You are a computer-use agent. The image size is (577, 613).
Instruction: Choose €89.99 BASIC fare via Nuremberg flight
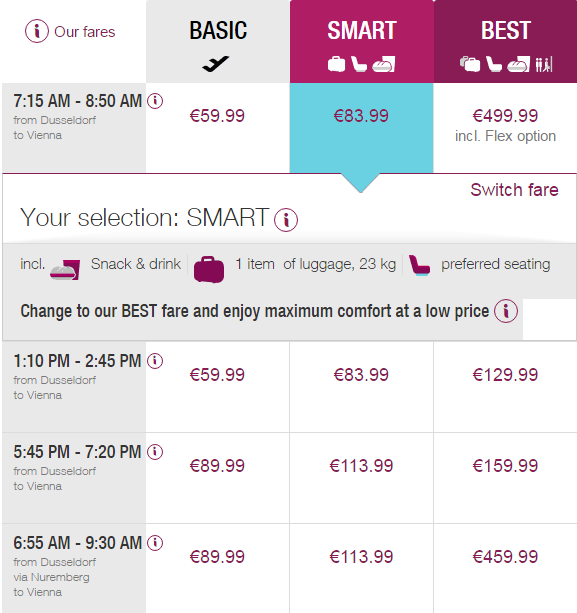pos(217,557)
